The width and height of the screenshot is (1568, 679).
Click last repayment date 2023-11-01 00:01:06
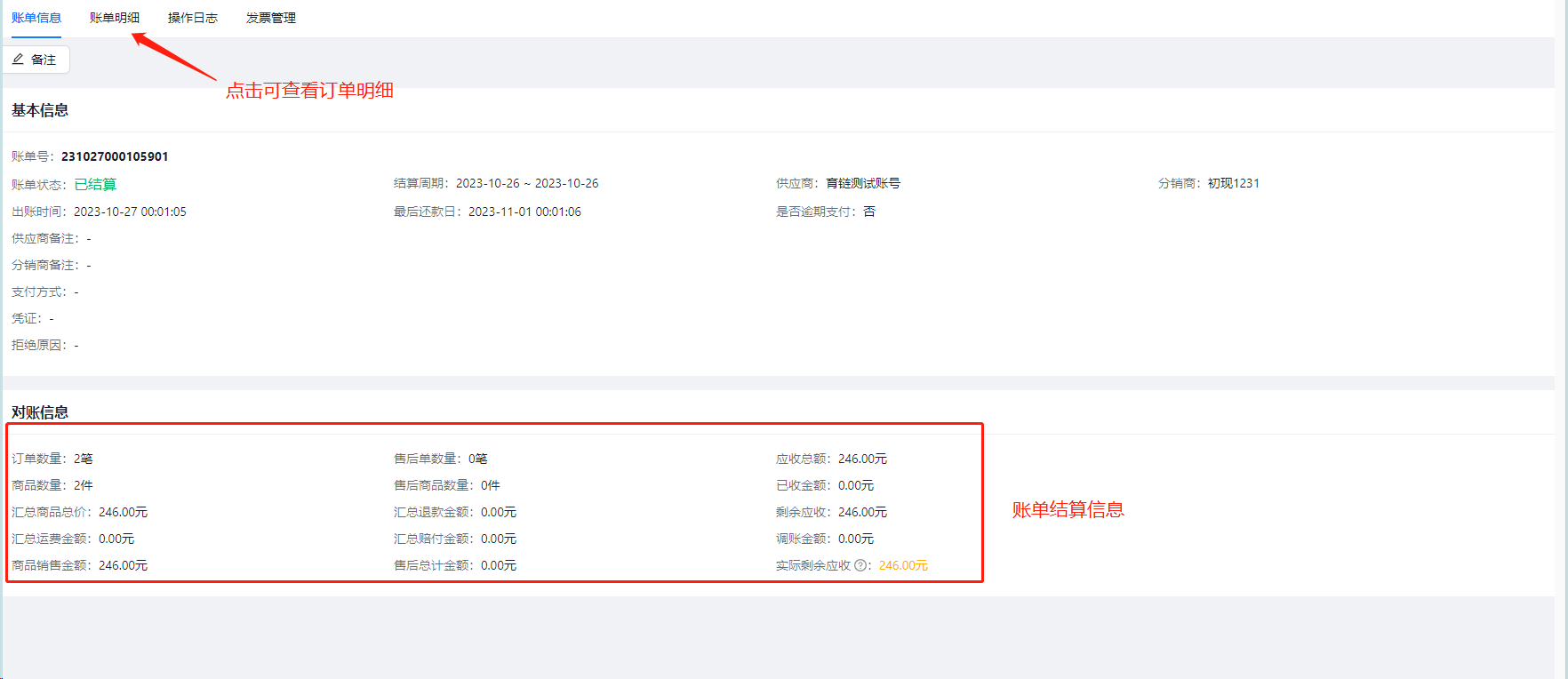524,212
